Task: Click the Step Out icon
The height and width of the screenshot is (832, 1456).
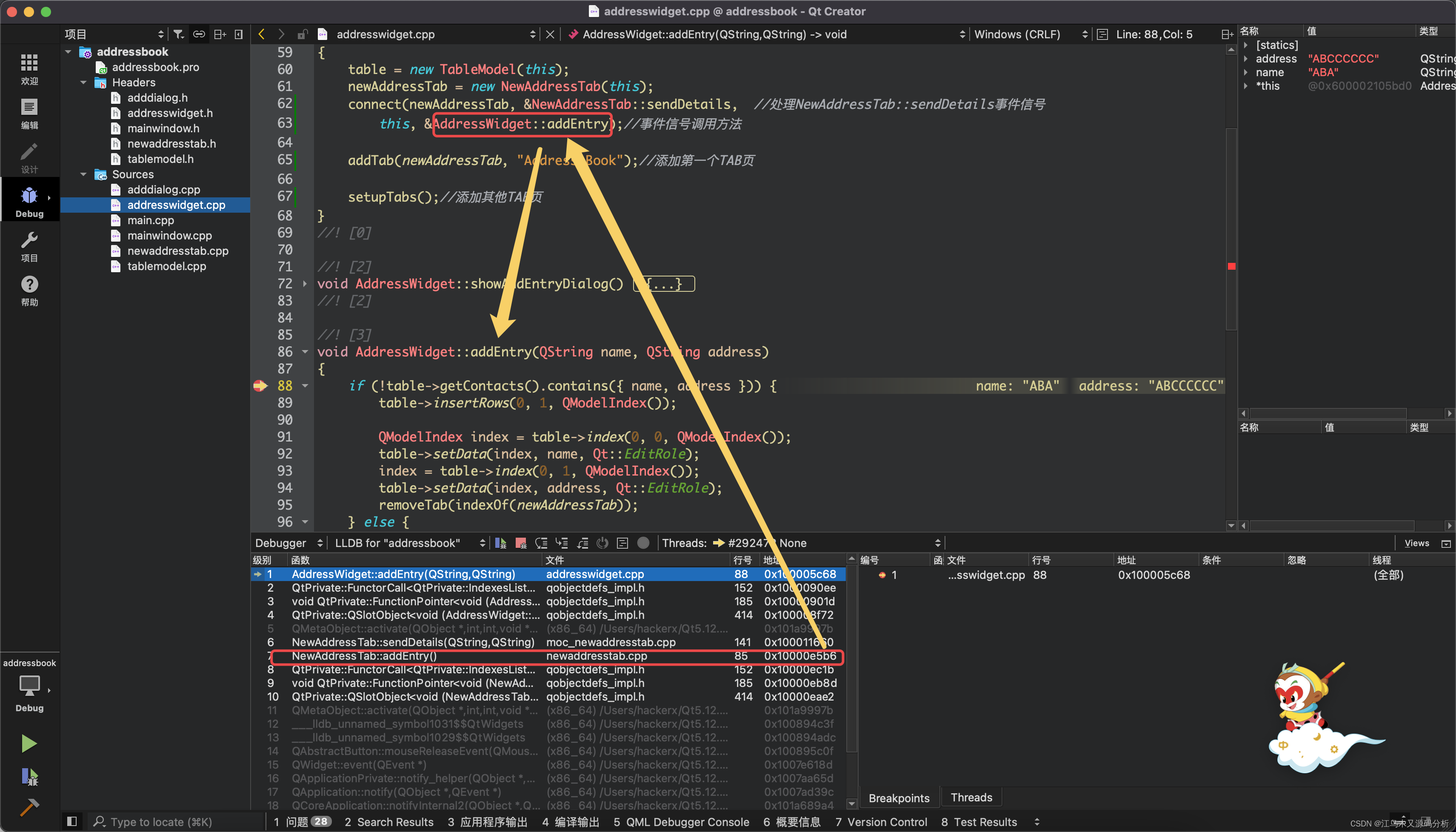Action: (582, 543)
